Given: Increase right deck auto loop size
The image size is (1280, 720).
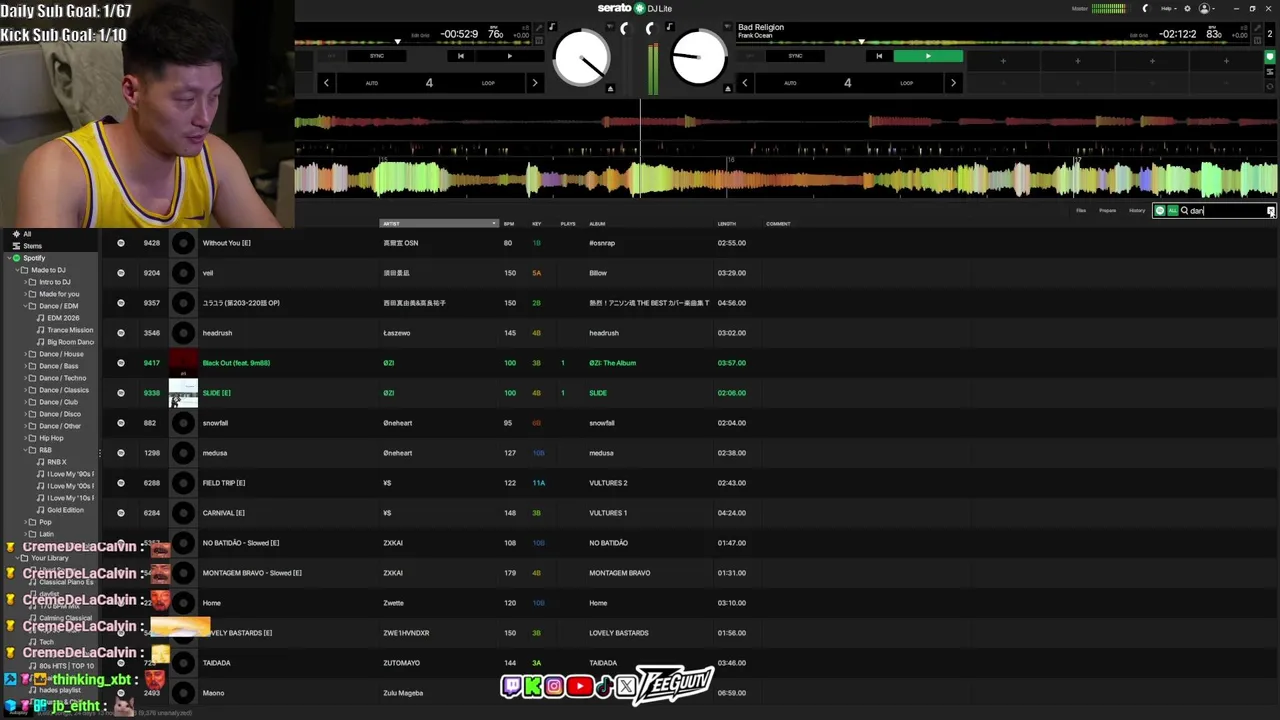Looking at the screenshot, I should click(x=953, y=83).
